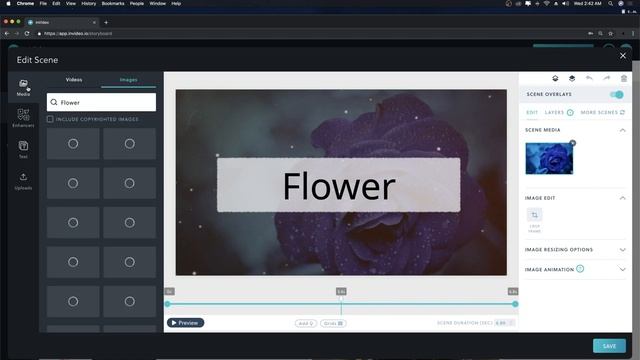640x360 pixels.
Task: Click the More Scenes refresh icon
Action: tap(622, 112)
